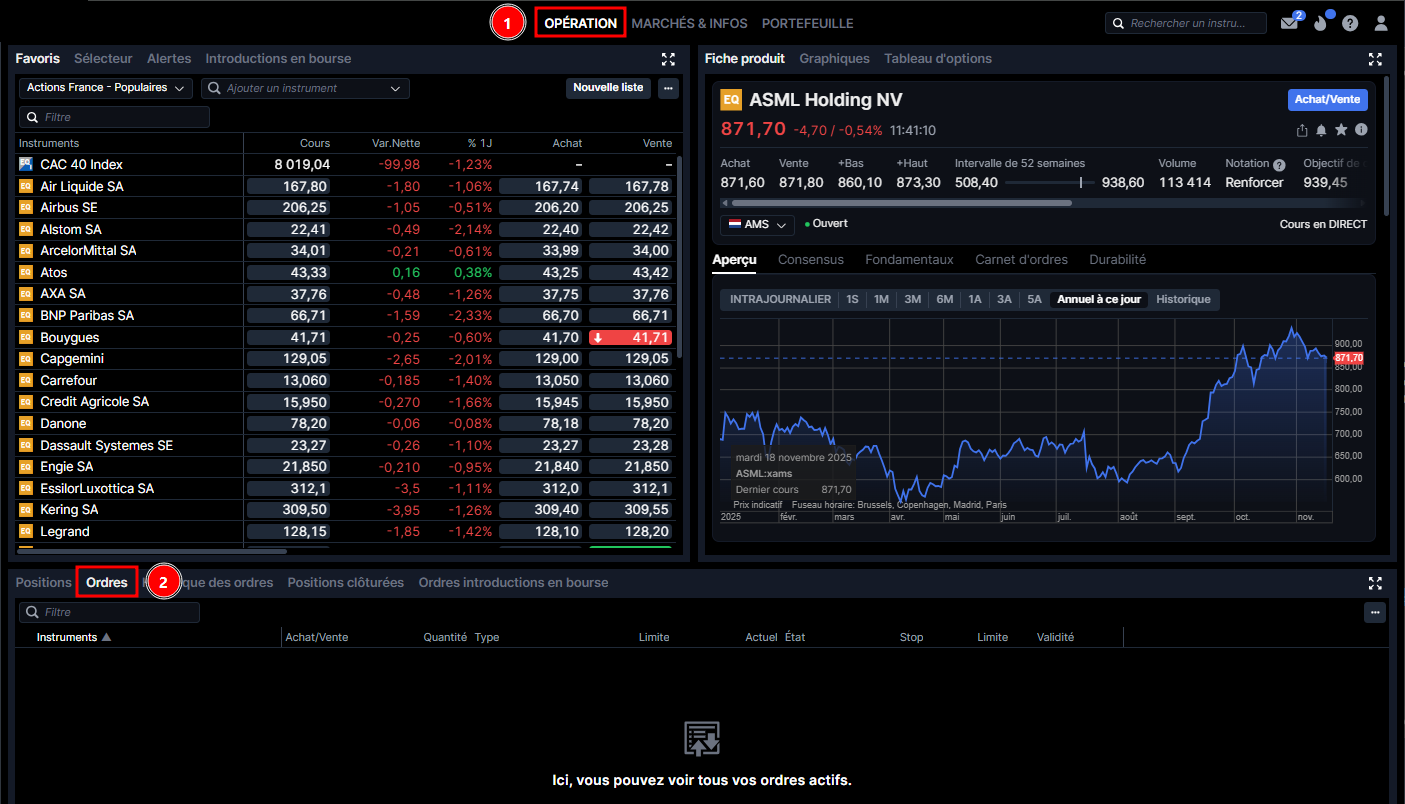Open the help question mark icon

coord(1350,23)
